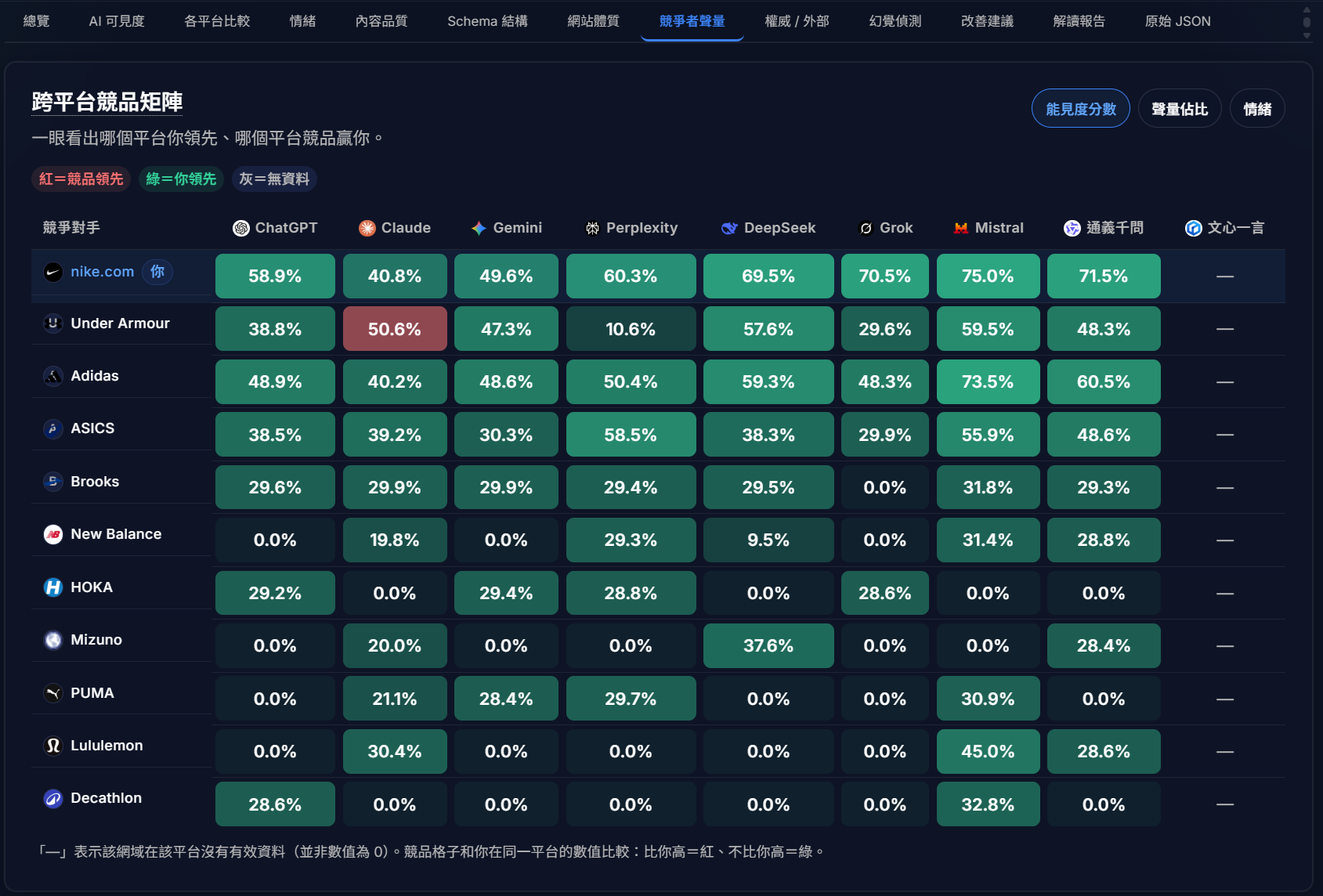Image resolution: width=1323 pixels, height=896 pixels.
Task: Click Under Armour's 10.6% Perplexity cell
Action: [x=631, y=329]
